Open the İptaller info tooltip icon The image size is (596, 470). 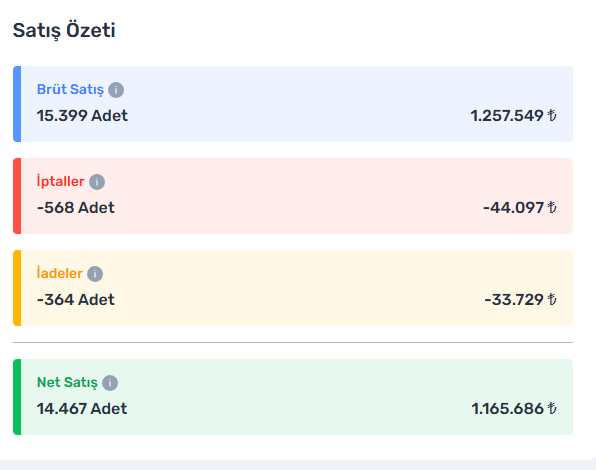click(x=97, y=182)
